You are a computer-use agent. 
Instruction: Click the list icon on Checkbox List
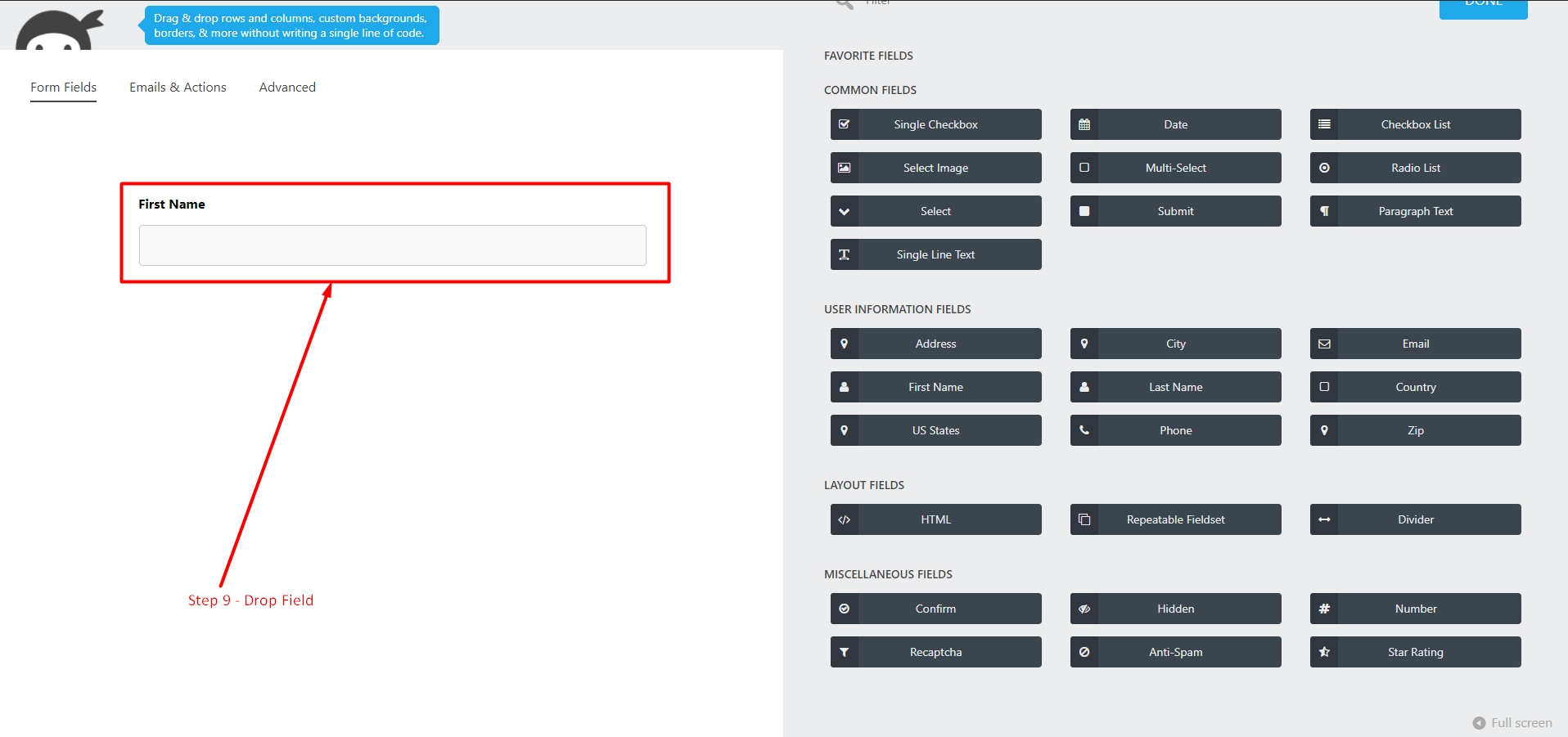pos(1323,124)
